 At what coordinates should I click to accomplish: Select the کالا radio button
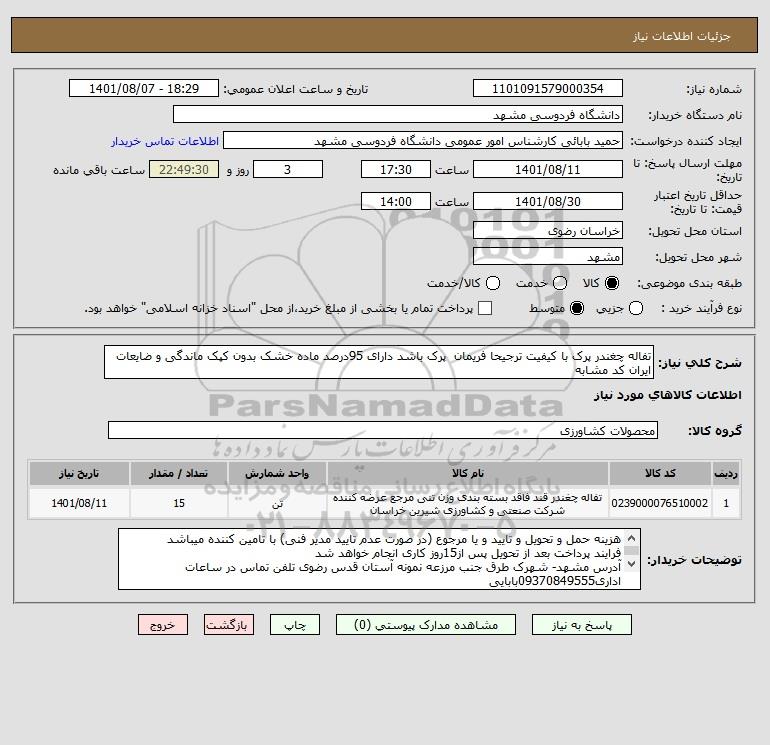coord(612,283)
